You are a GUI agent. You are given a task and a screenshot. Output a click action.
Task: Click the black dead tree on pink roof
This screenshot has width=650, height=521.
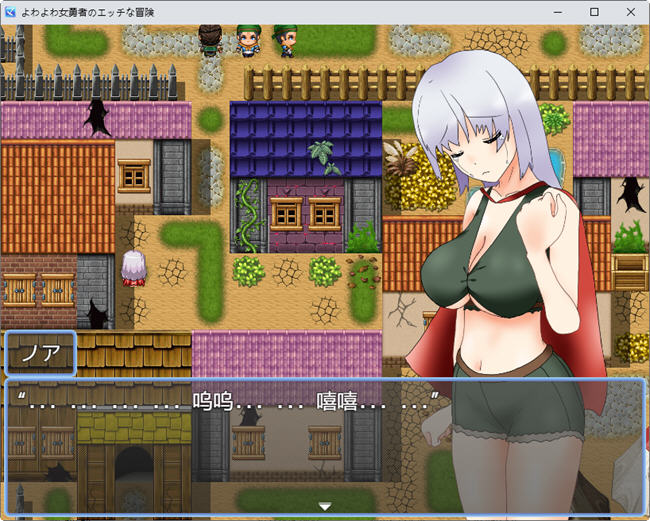[x=98, y=117]
